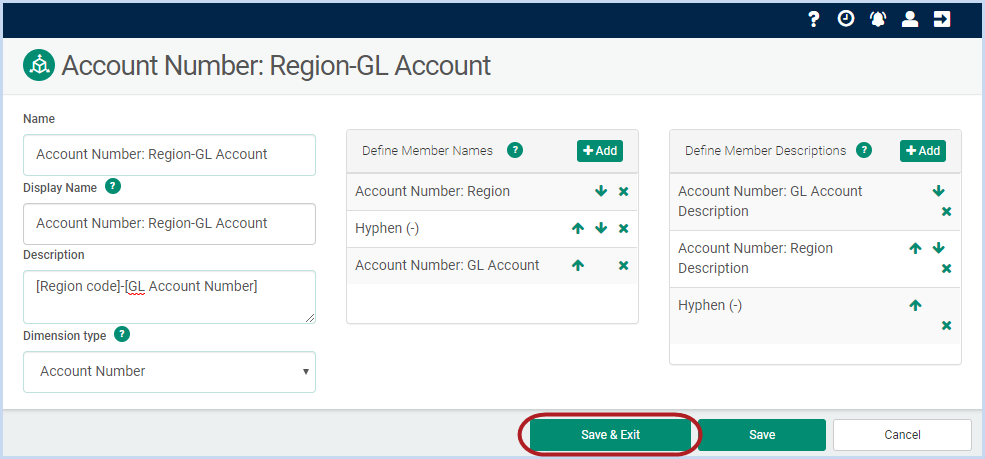985x459 pixels.
Task: Open the user profile icon
Action: pyautogui.click(x=910, y=19)
